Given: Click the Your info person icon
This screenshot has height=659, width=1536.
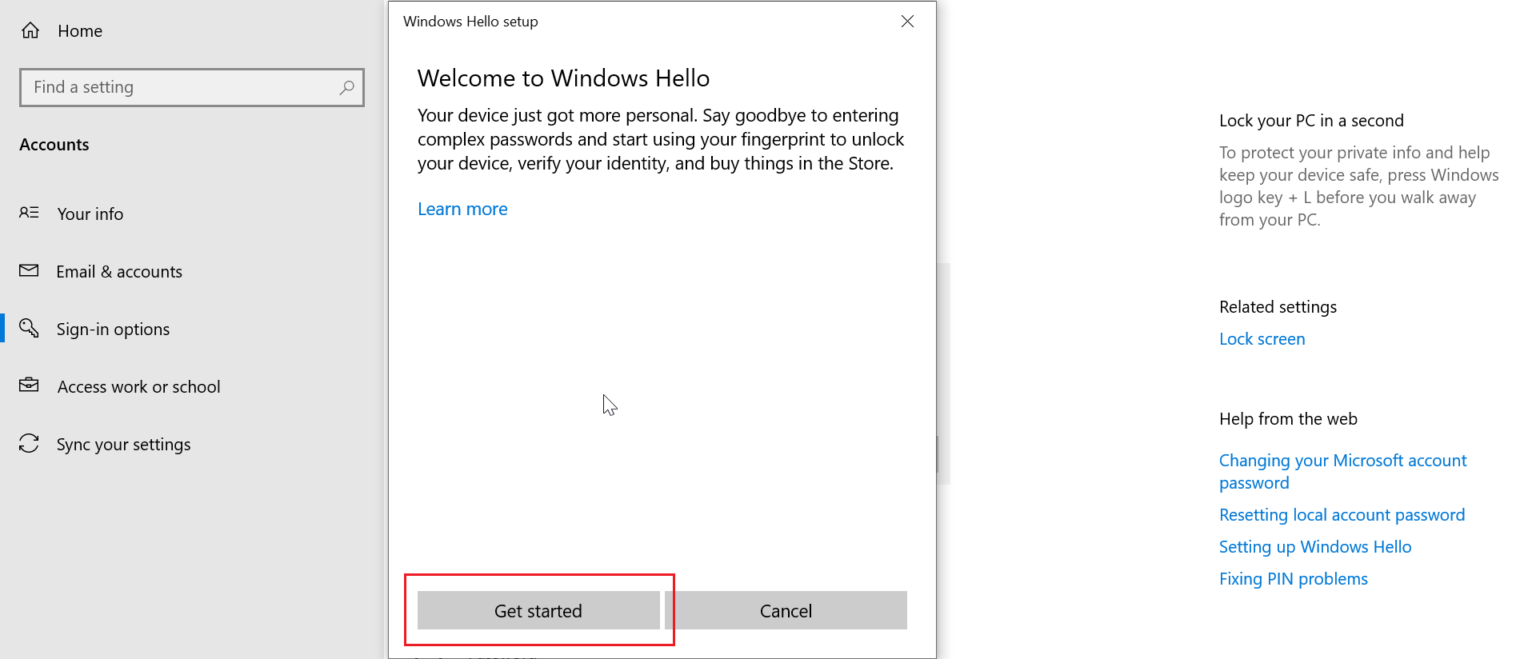Looking at the screenshot, I should (29, 213).
